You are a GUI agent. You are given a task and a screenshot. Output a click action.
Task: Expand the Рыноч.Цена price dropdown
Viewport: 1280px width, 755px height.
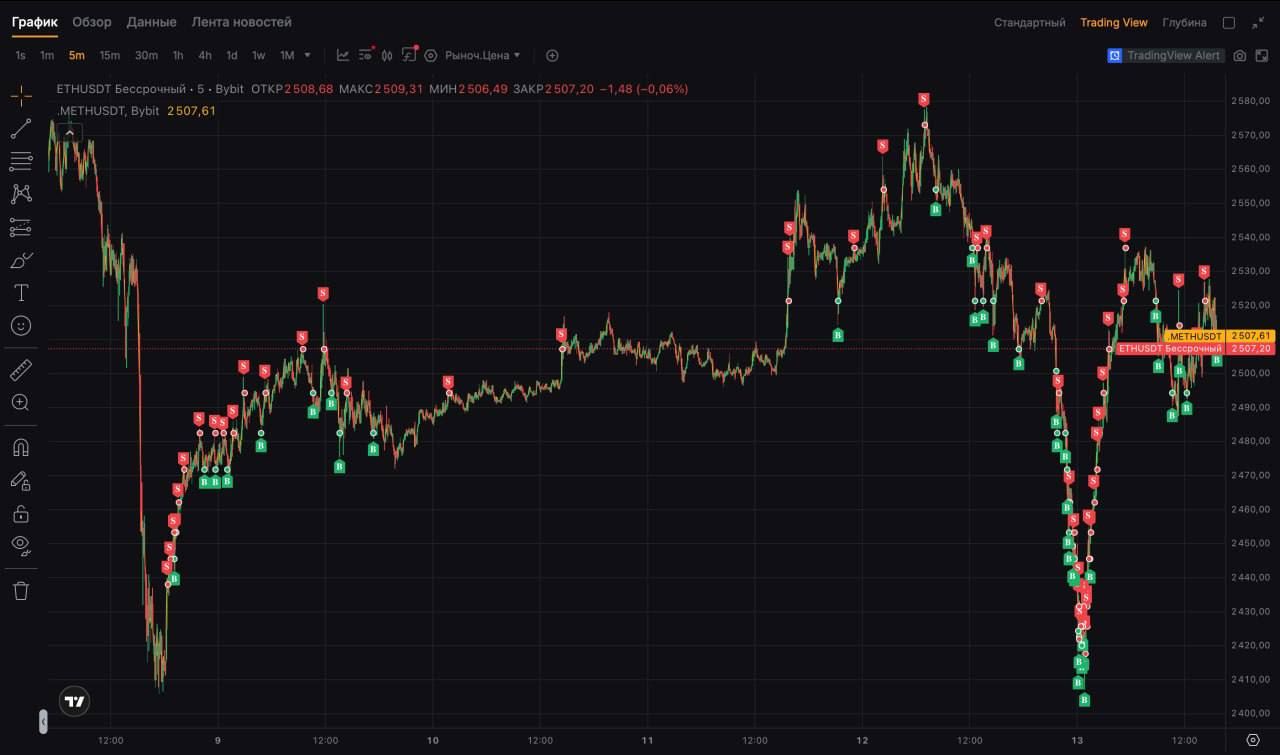tap(483, 55)
